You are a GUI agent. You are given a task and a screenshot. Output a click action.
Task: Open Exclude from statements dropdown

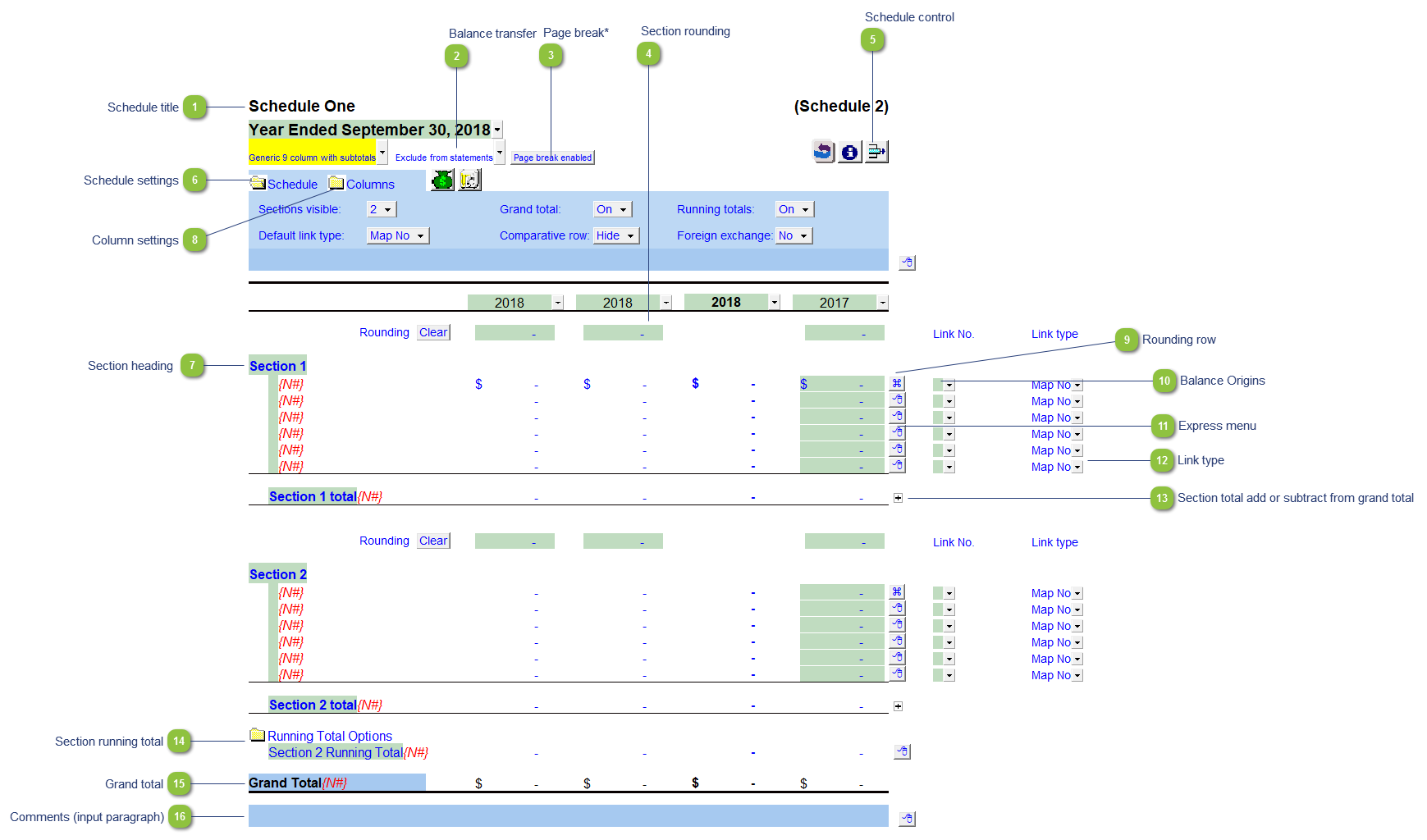[500, 153]
